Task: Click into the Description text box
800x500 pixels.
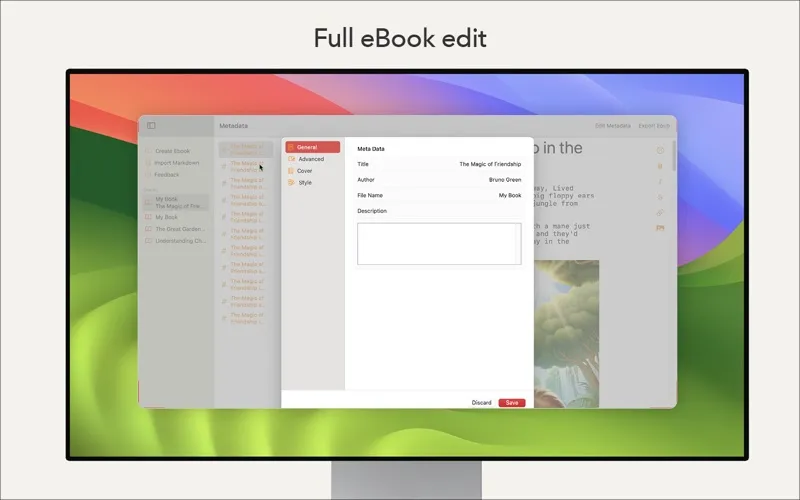Action: coord(439,244)
